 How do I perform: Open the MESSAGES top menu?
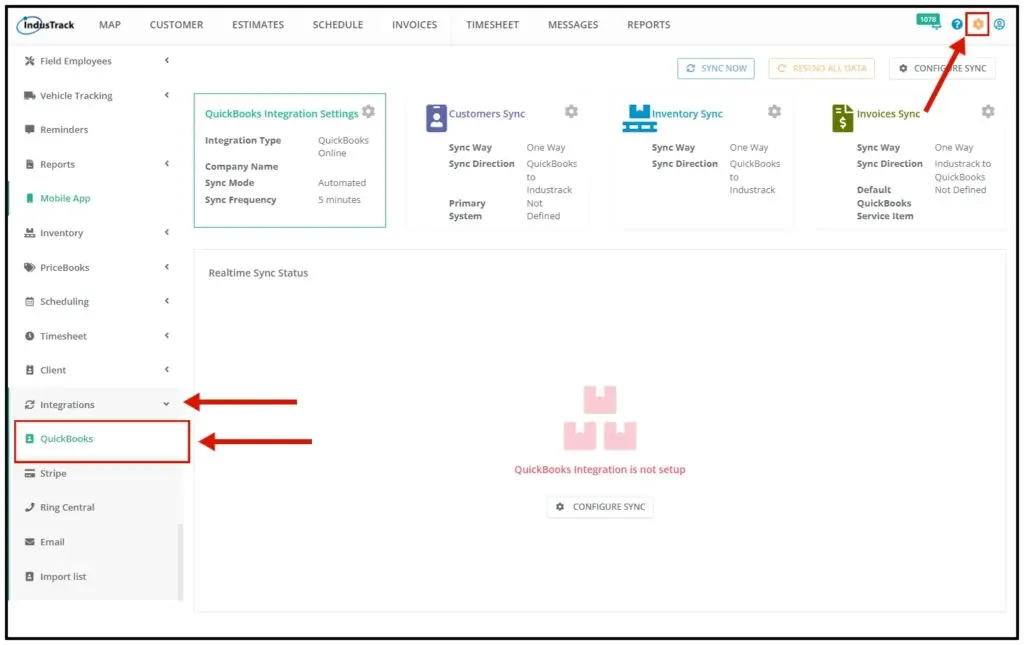[x=573, y=25]
